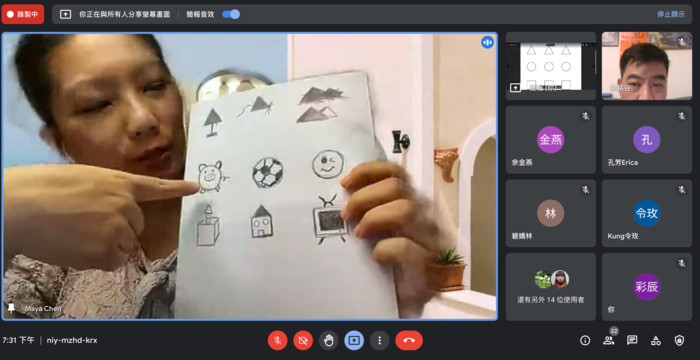Click the Maya Chen name label
The width and height of the screenshot is (700, 360).
[x=43, y=309]
